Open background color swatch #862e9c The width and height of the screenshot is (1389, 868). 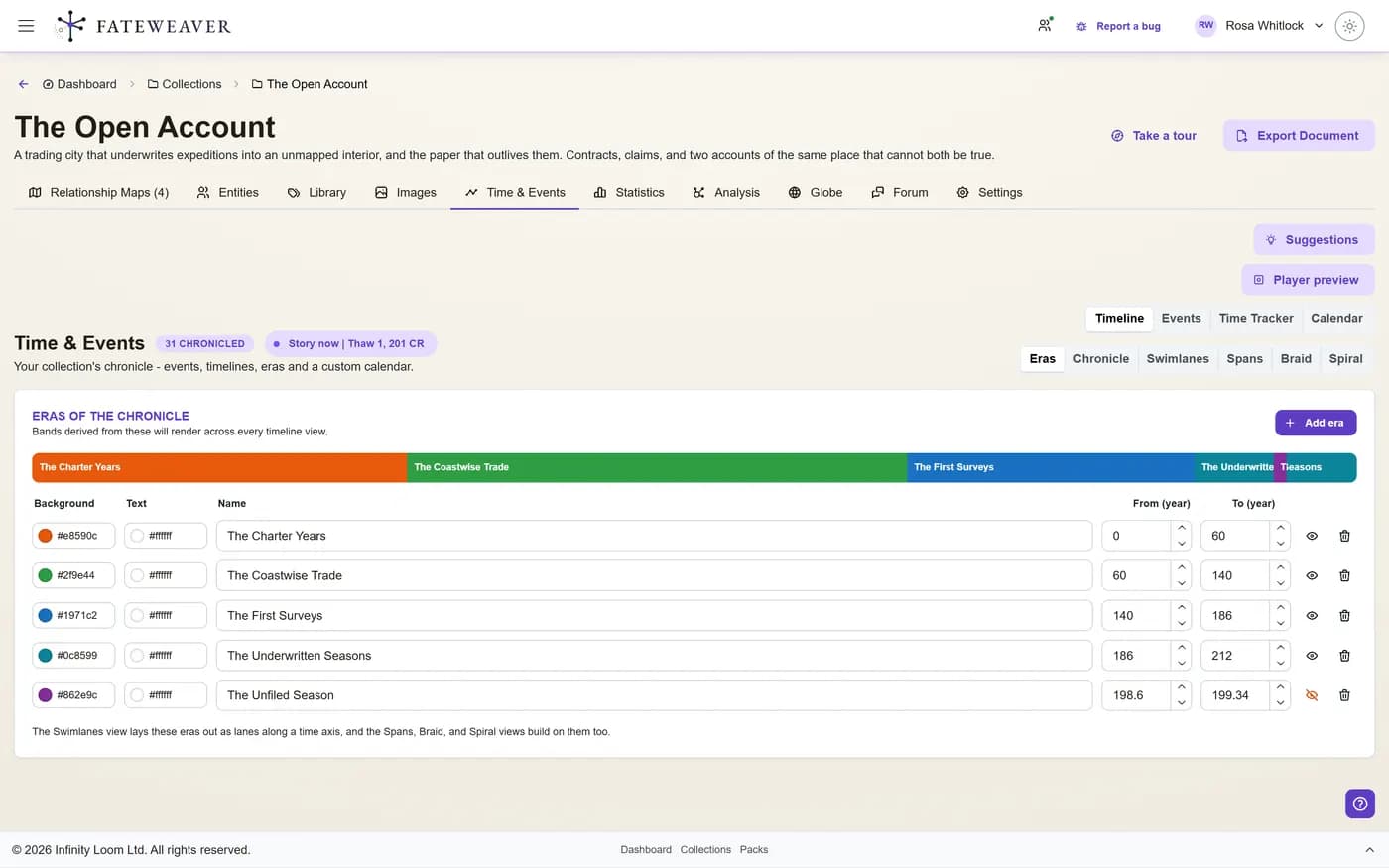(45, 695)
